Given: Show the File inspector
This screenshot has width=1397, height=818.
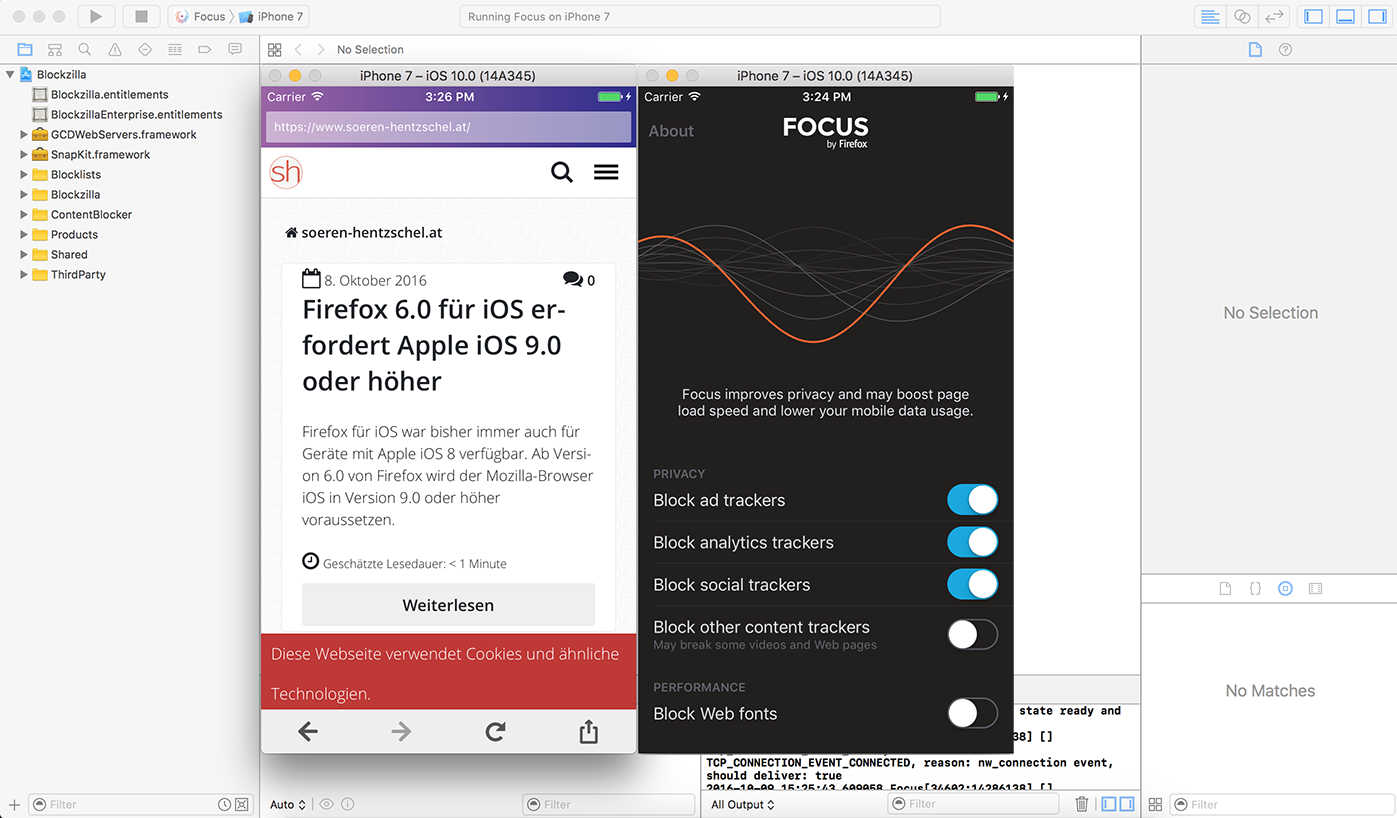Looking at the screenshot, I should coord(1256,49).
